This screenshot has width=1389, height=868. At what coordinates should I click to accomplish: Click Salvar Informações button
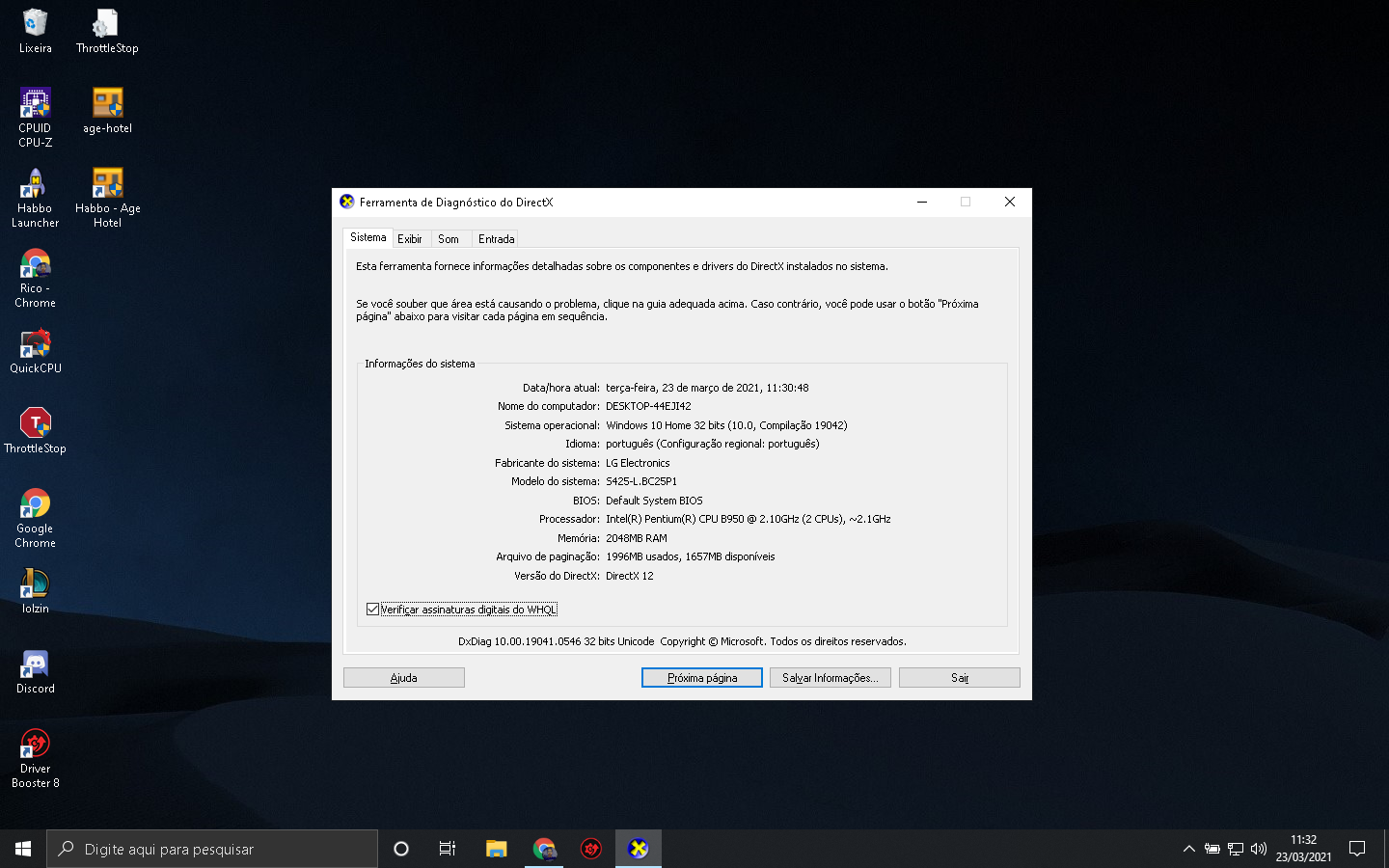tap(831, 678)
